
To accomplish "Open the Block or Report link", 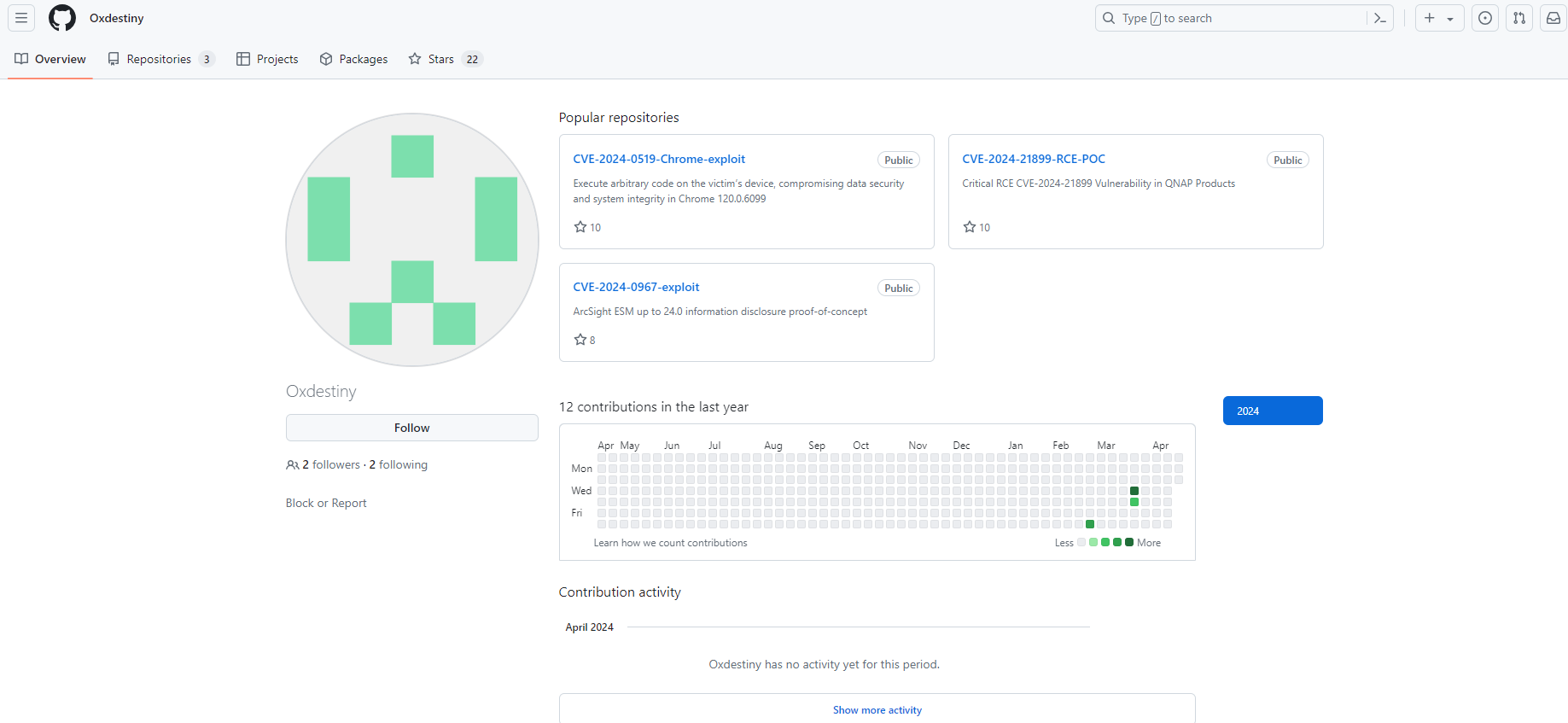I will point(326,503).
